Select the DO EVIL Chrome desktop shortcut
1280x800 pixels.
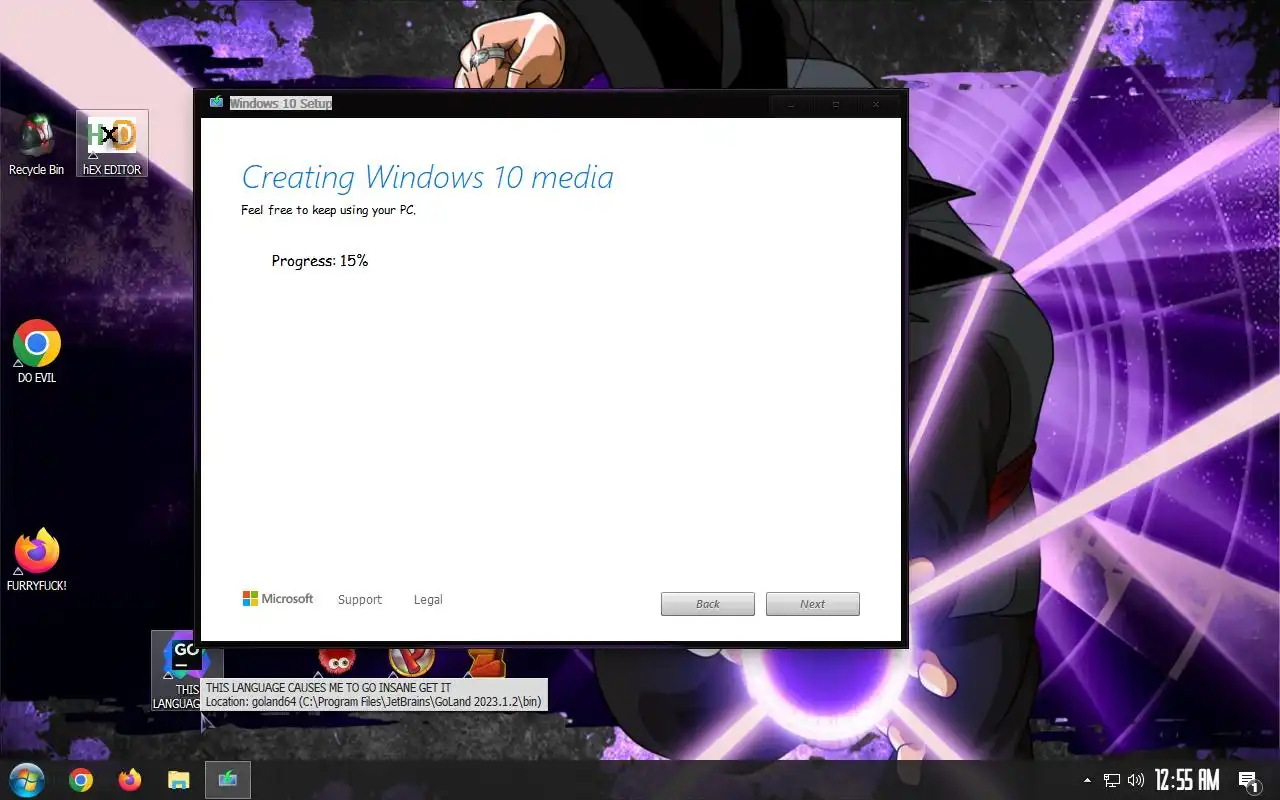(37, 351)
